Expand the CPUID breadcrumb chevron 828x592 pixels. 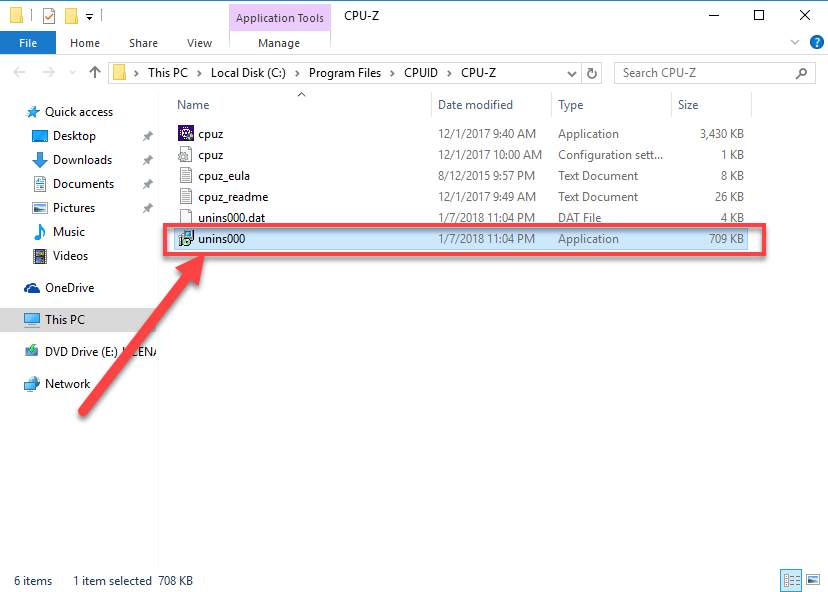tap(449, 73)
